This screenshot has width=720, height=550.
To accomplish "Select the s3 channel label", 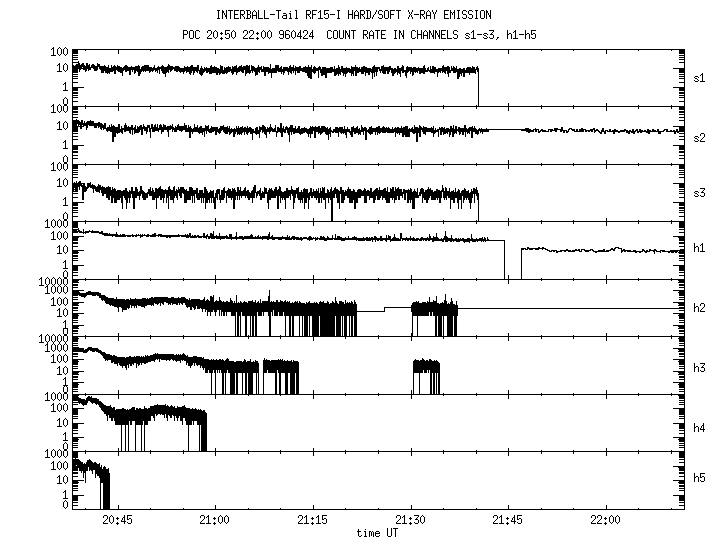I will (x=700, y=194).
